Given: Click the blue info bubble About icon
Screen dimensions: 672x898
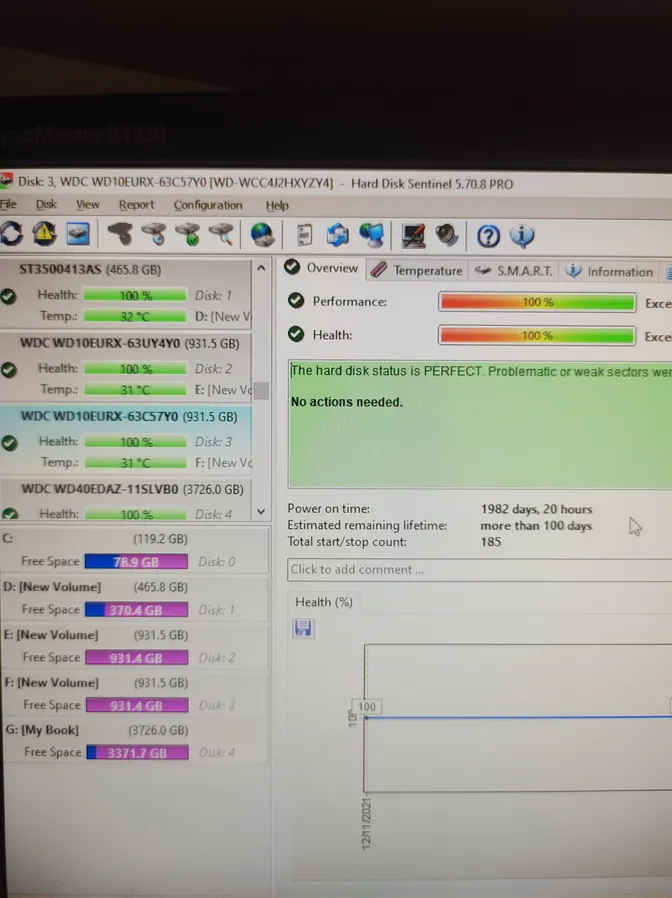Looking at the screenshot, I should tap(522, 237).
